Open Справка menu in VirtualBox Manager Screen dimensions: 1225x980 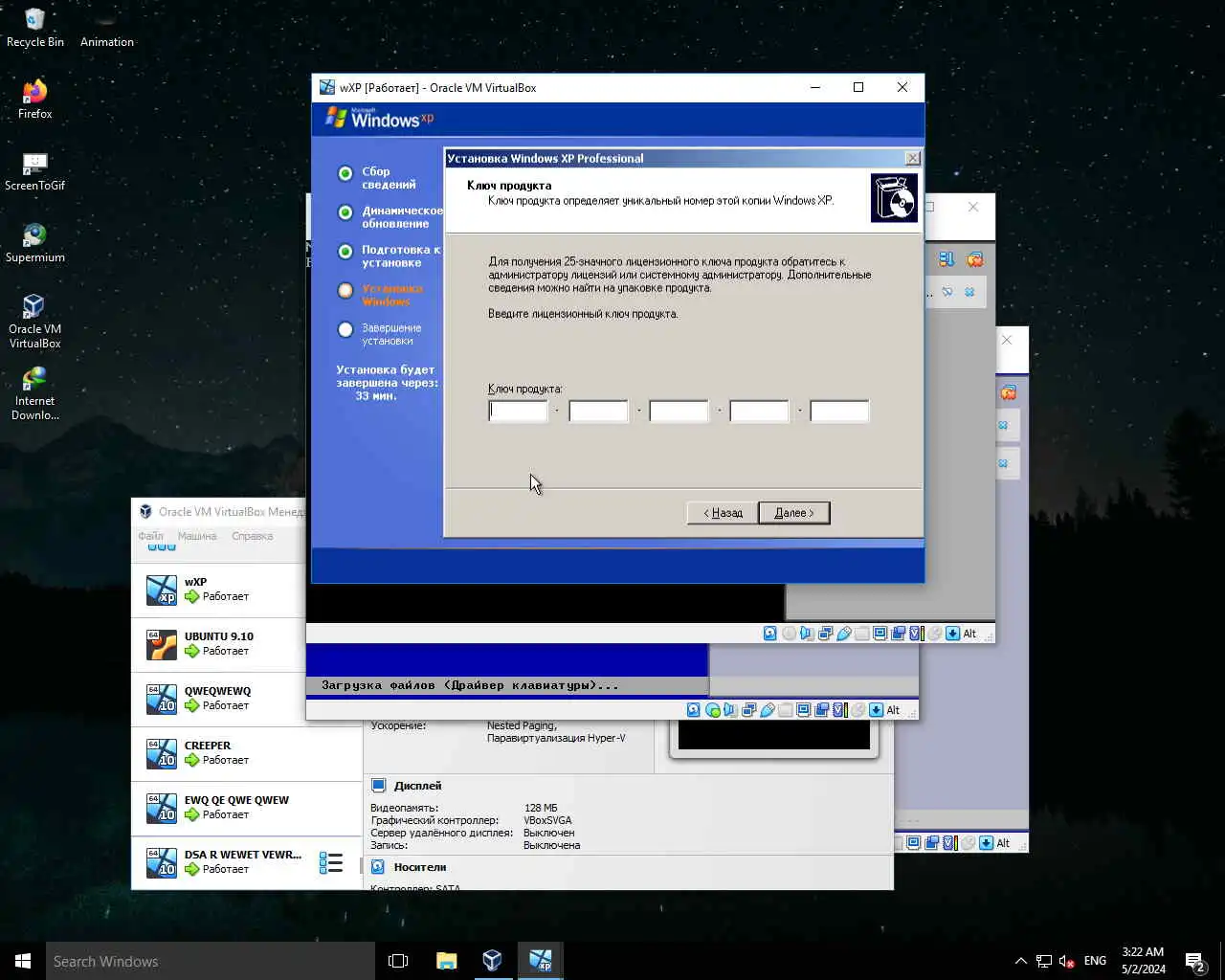(x=252, y=536)
